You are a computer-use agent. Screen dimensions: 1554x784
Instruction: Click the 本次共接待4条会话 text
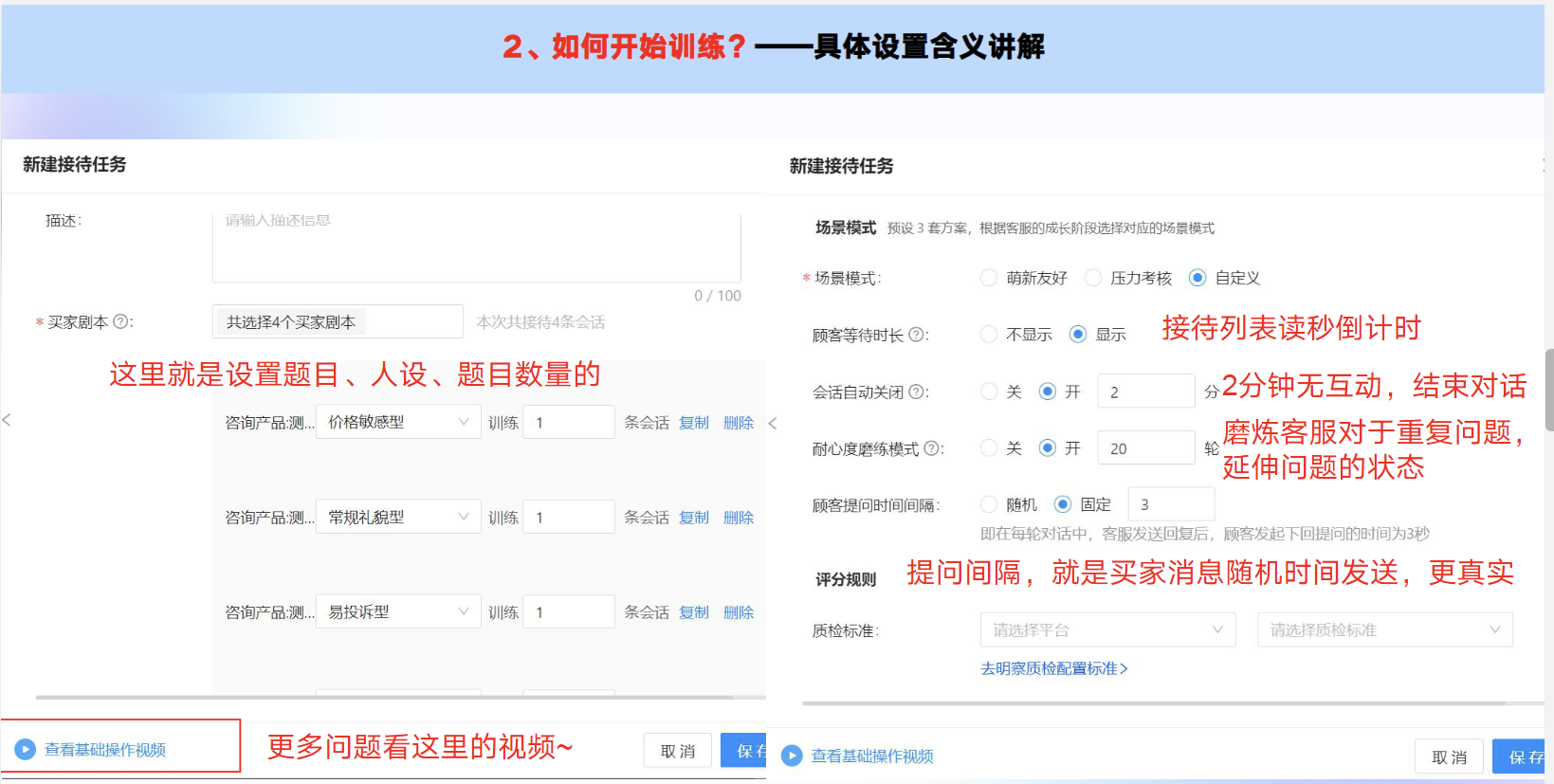[x=540, y=321]
